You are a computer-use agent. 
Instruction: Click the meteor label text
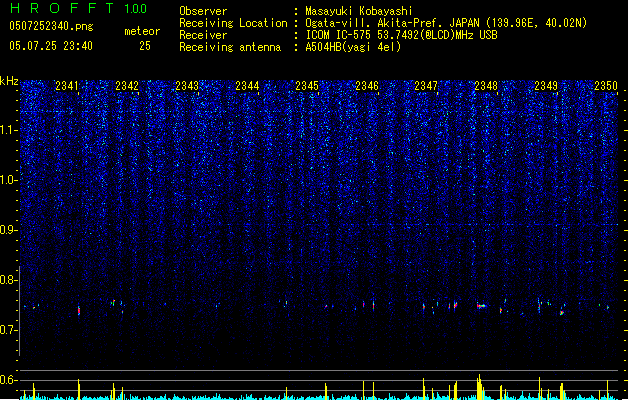(x=142, y=31)
